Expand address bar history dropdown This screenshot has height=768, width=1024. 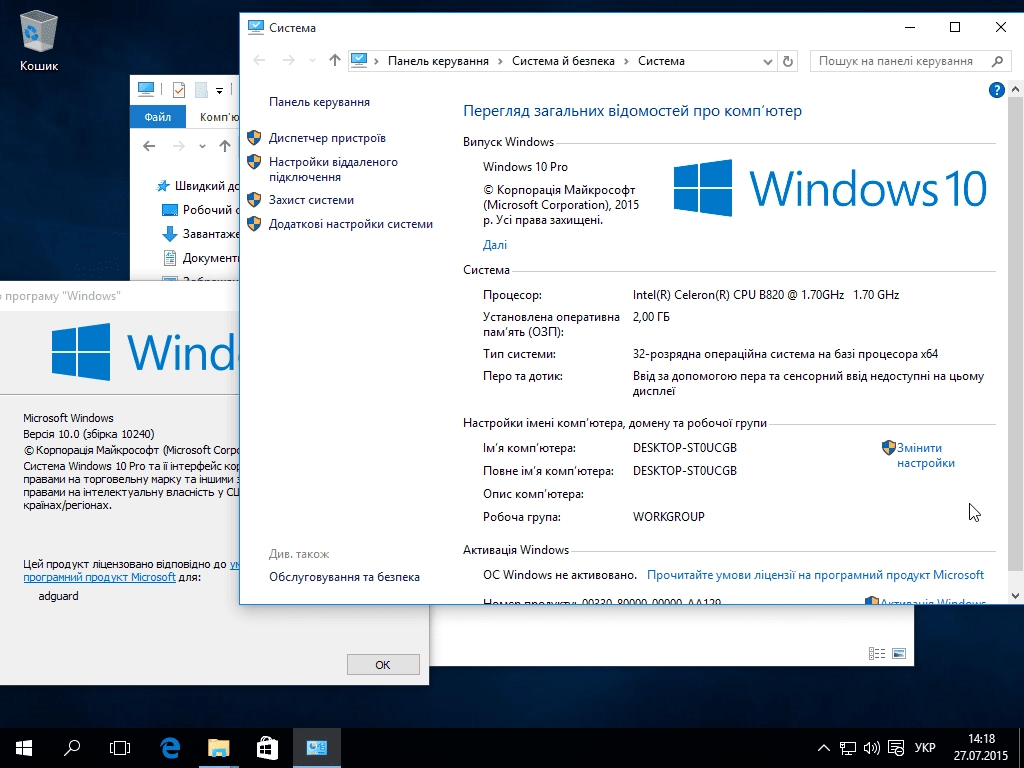coord(768,61)
